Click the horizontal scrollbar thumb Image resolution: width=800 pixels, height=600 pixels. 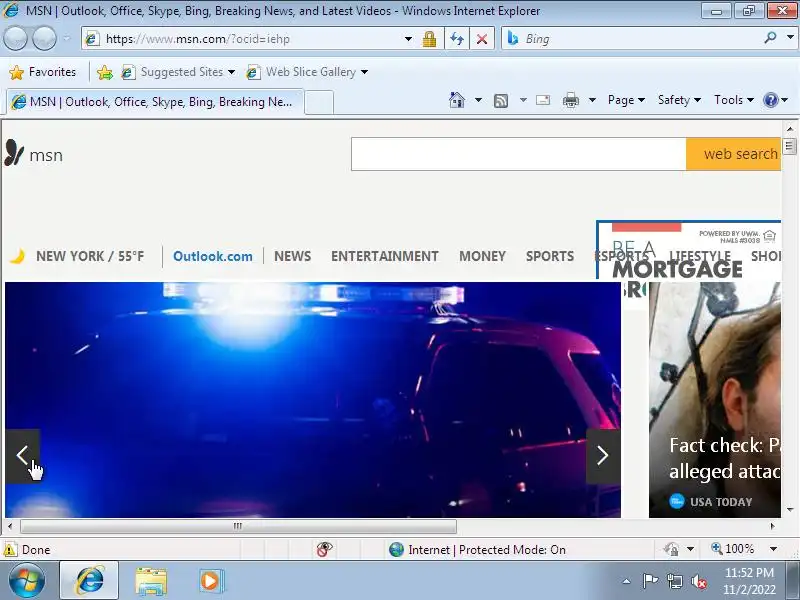coord(238,526)
